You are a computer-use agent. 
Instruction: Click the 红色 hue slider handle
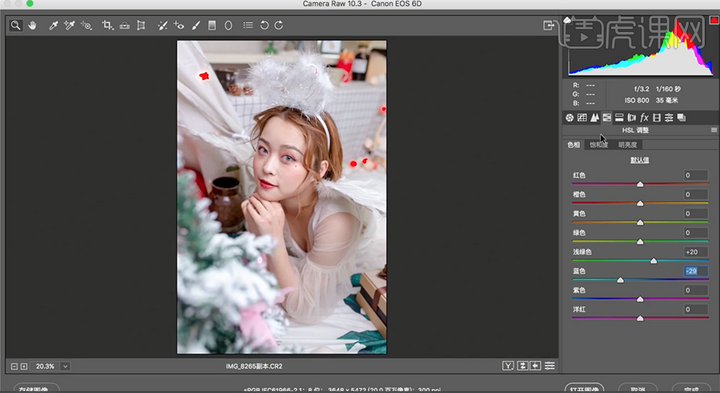coord(640,184)
